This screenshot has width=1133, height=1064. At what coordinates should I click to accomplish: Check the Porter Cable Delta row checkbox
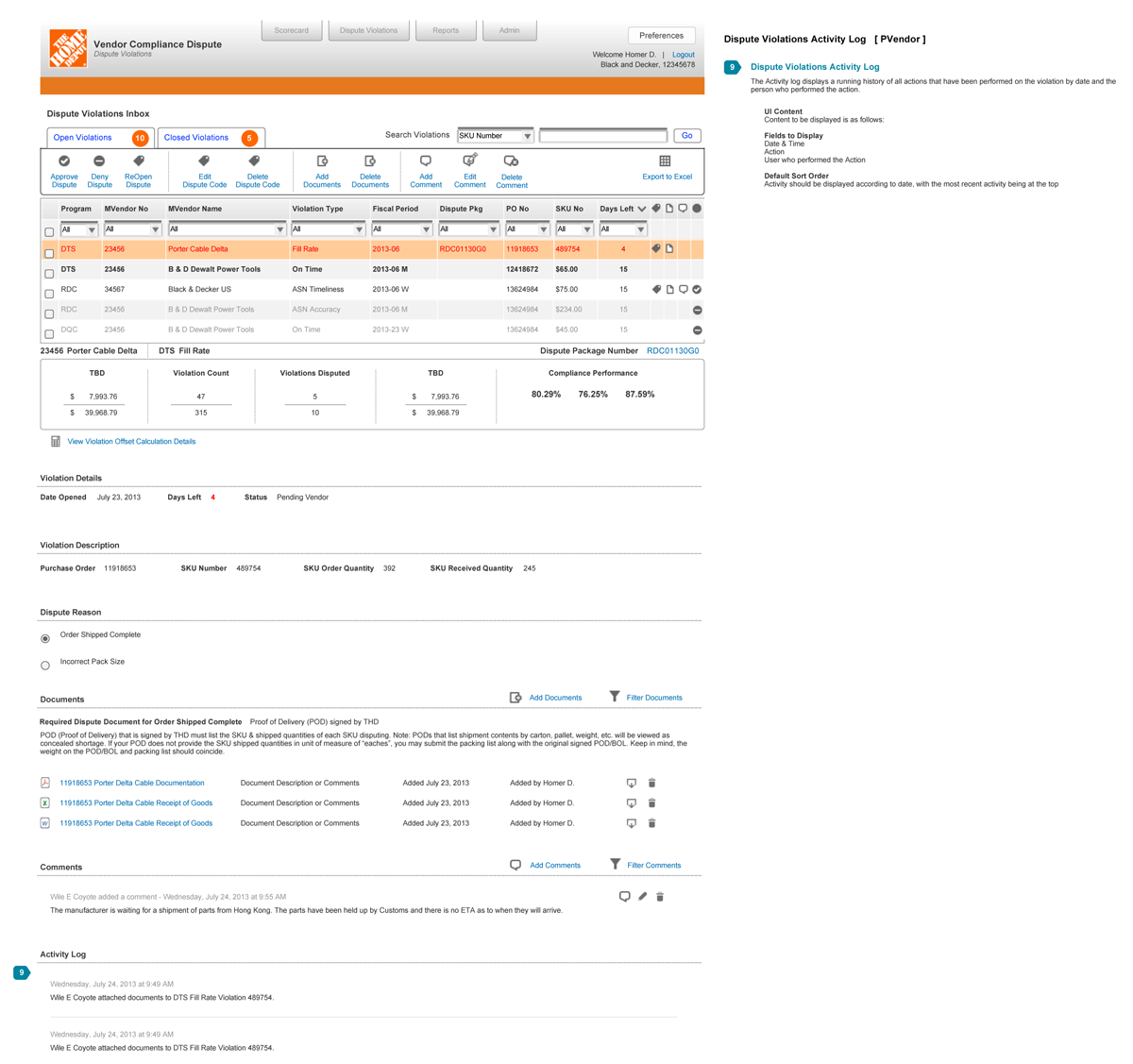[49, 253]
